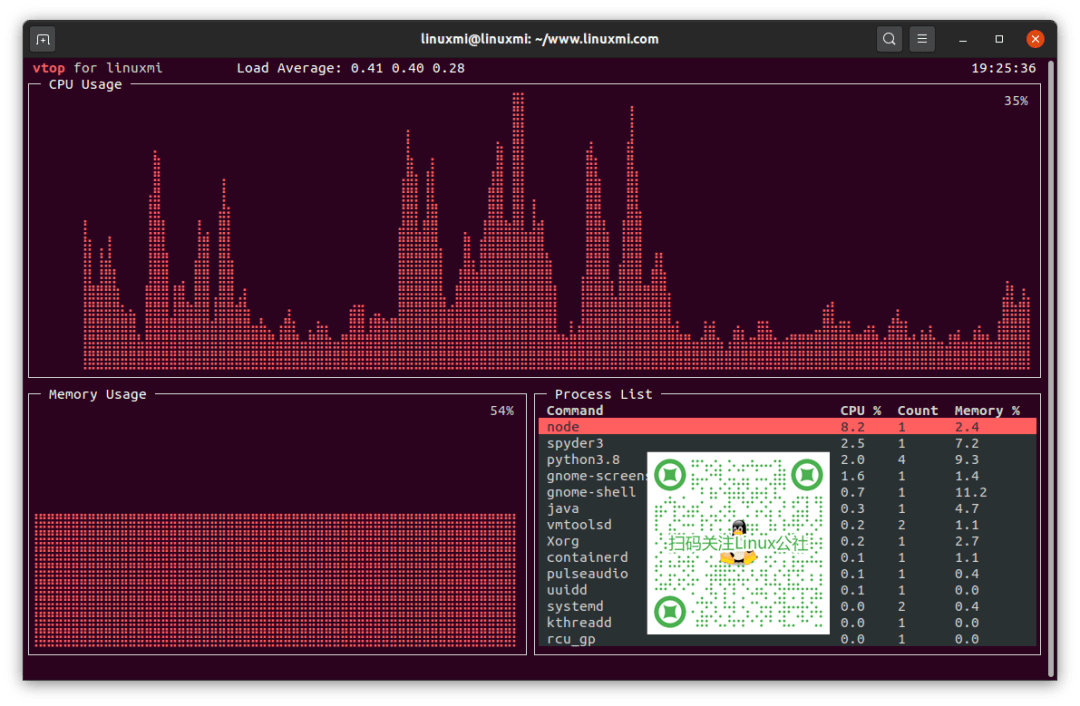Click the python3.8 process entry
The width and height of the screenshot is (1080, 706).
coord(583,460)
